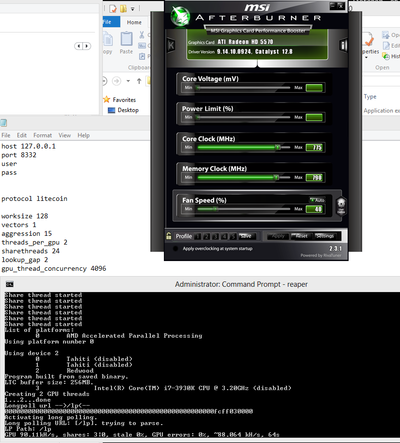Image resolution: width=400 pixels, height=443 pixels.
Task: Click the Core Voltage slider track
Action: click(x=244, y=88)
